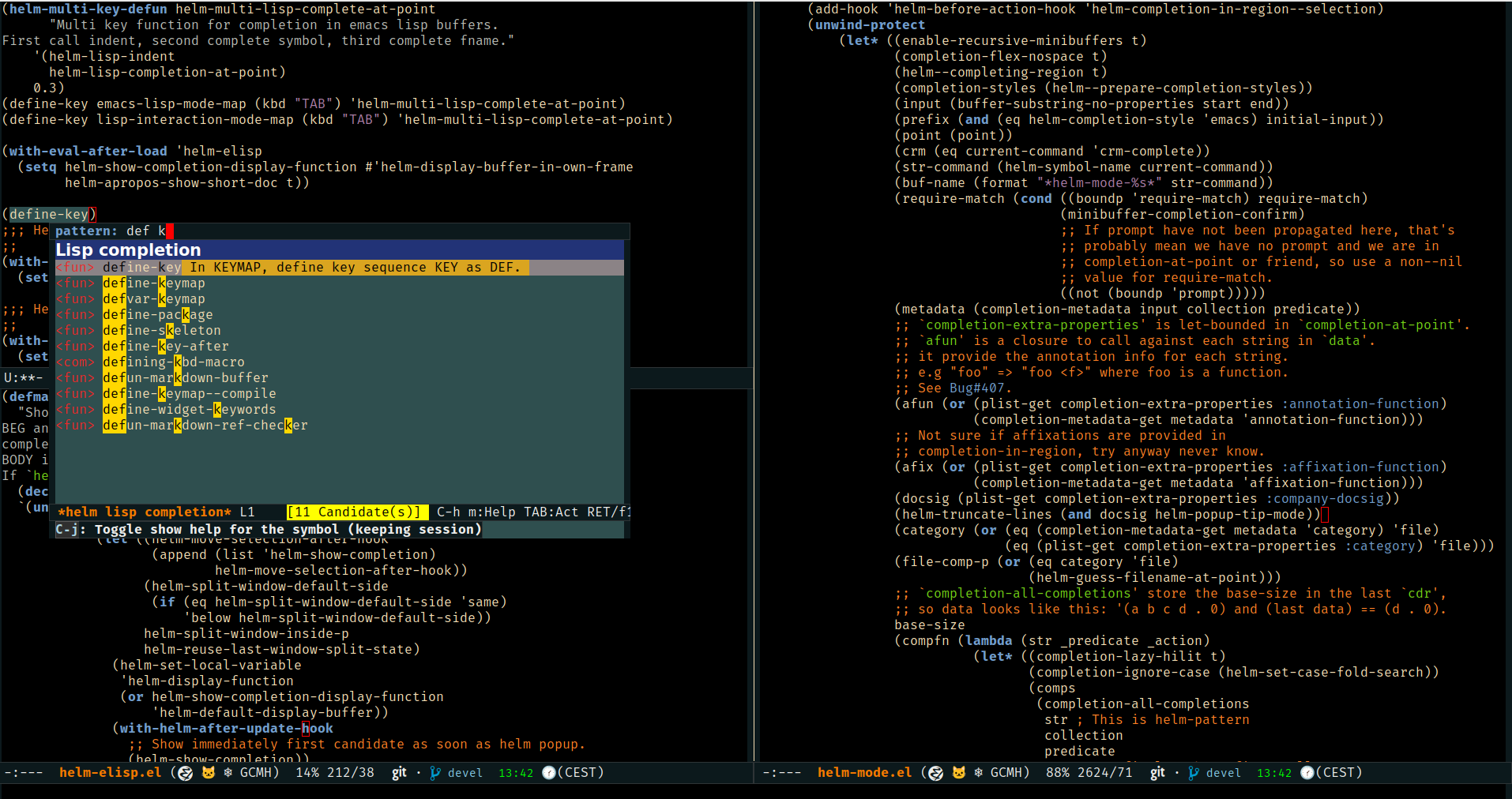
Task: Select the define-key-after candidate
Action: point(340,347)
